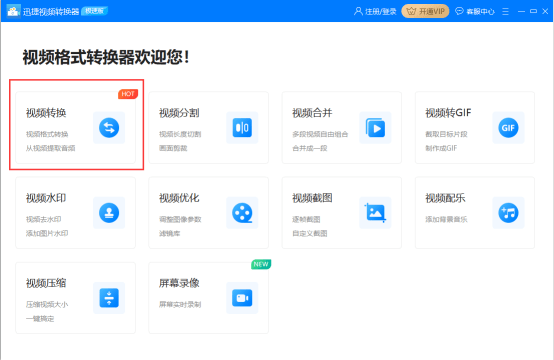The width and height of the screenshot is (554, 360).
Task: Click 多段视频自由组合 description text
Action: pos(320,134)
